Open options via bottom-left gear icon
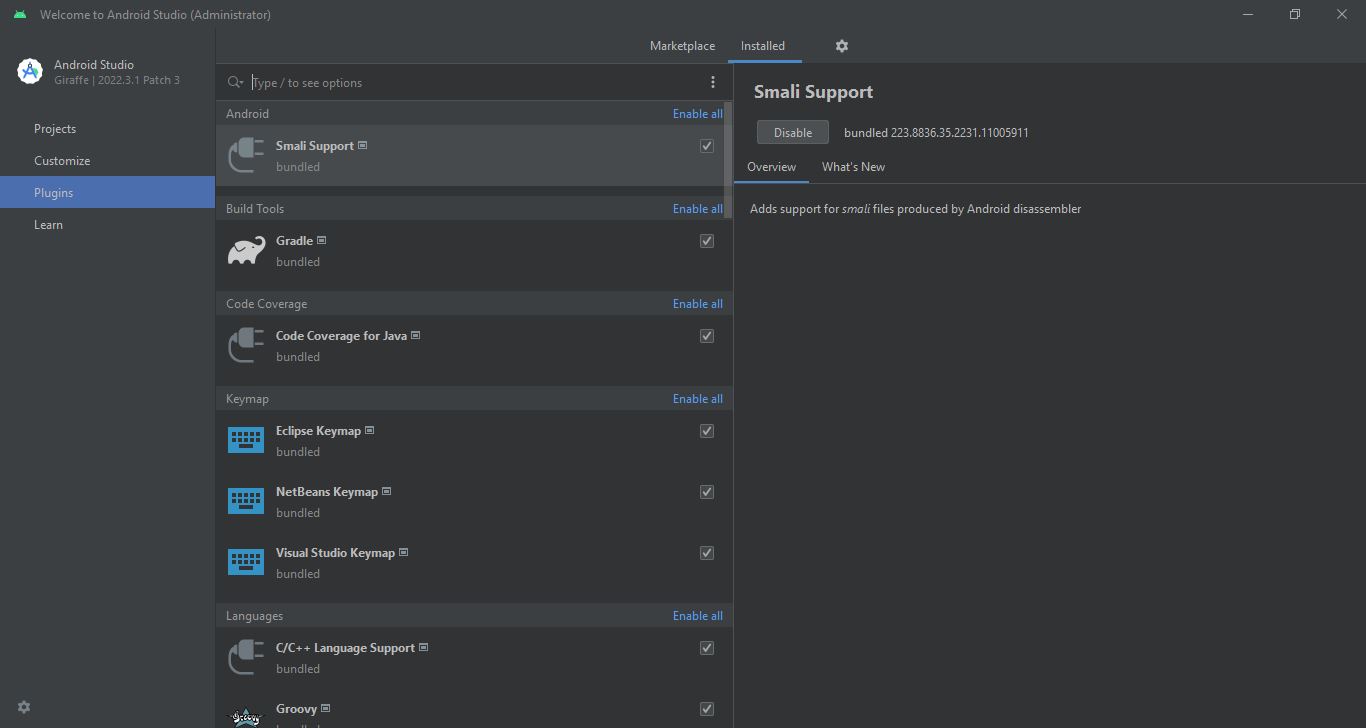 point(24,707)
